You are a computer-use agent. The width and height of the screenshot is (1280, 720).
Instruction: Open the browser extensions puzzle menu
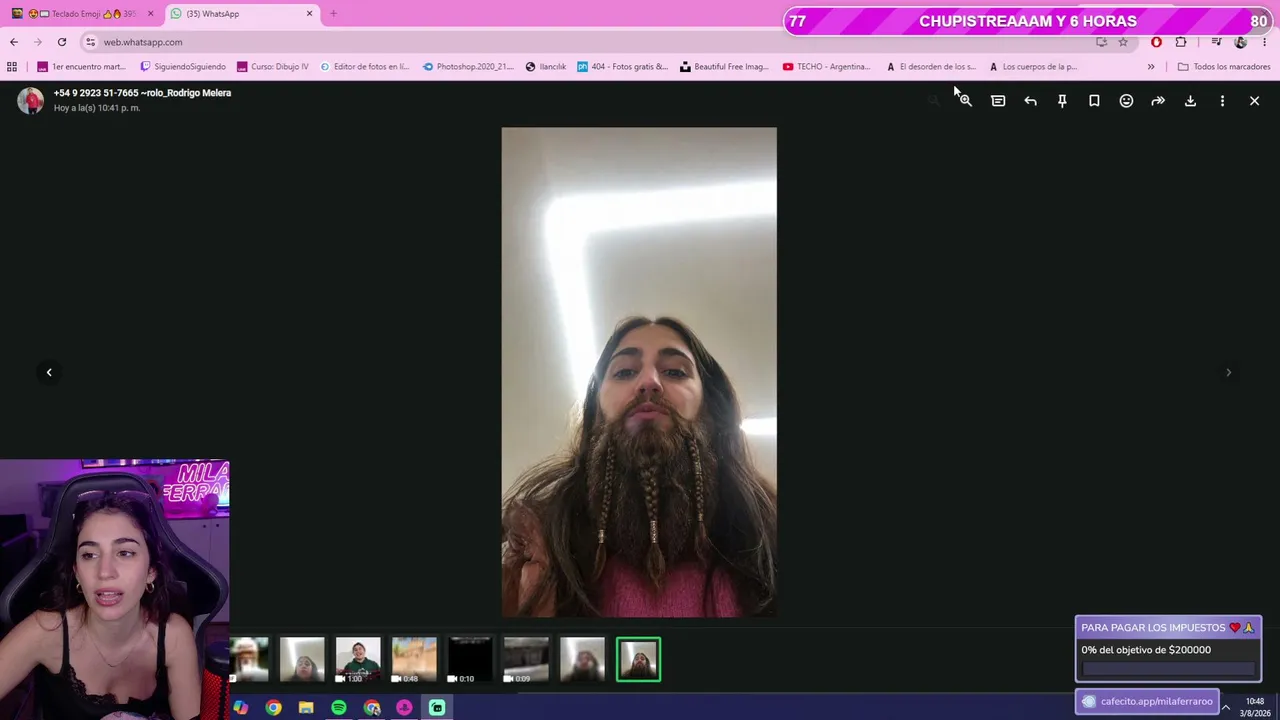1181,42
